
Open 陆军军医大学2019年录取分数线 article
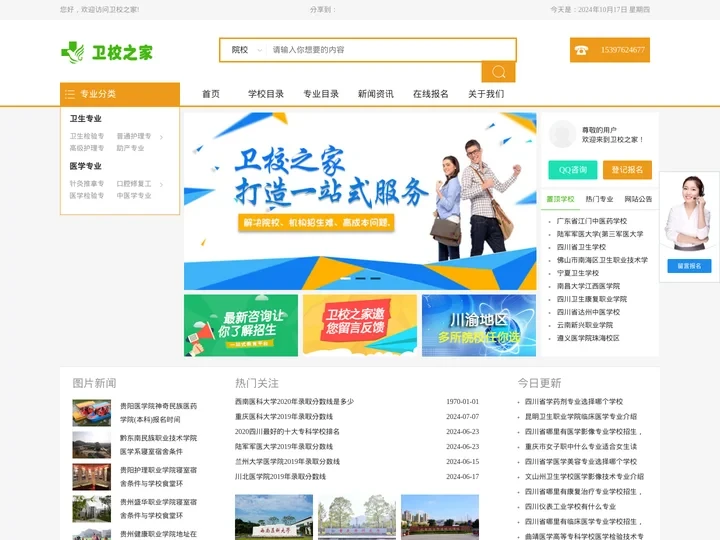pyautogui.click(x=284, y=446)
